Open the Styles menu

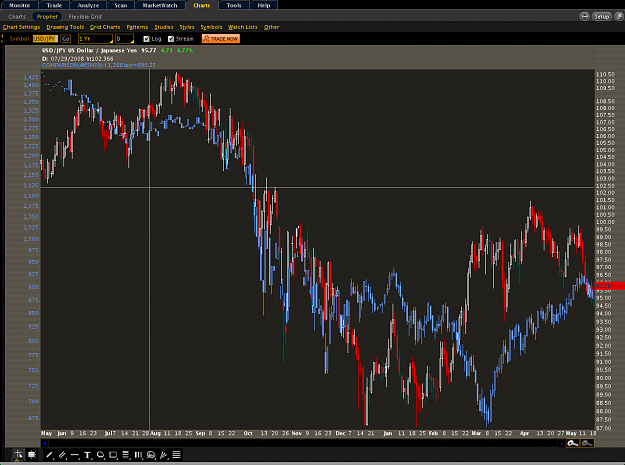point(187,27)
